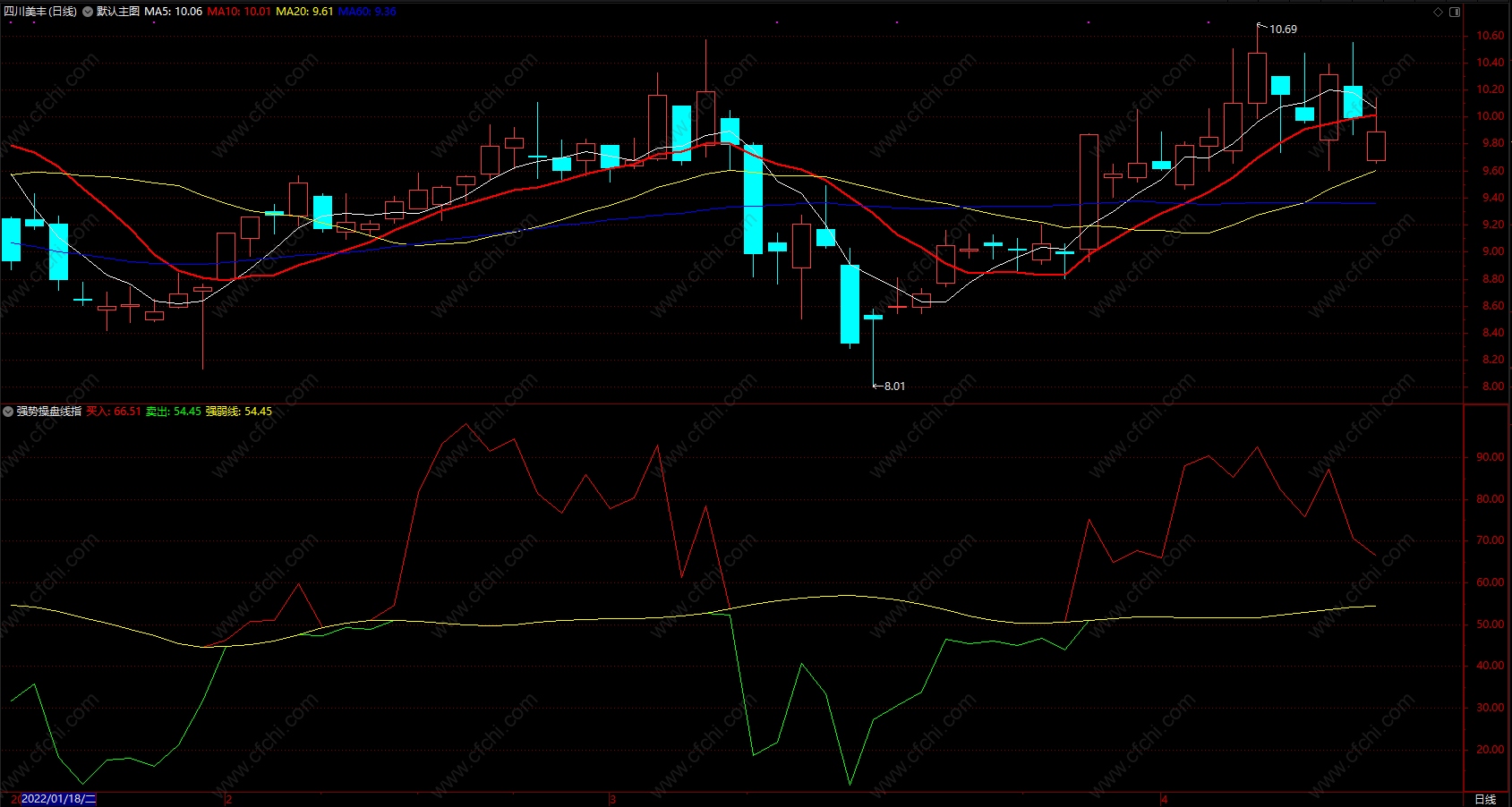Click the 10.00 price axis label
This screenshot has height=807, width=1512.
(x=1491, y=116)
